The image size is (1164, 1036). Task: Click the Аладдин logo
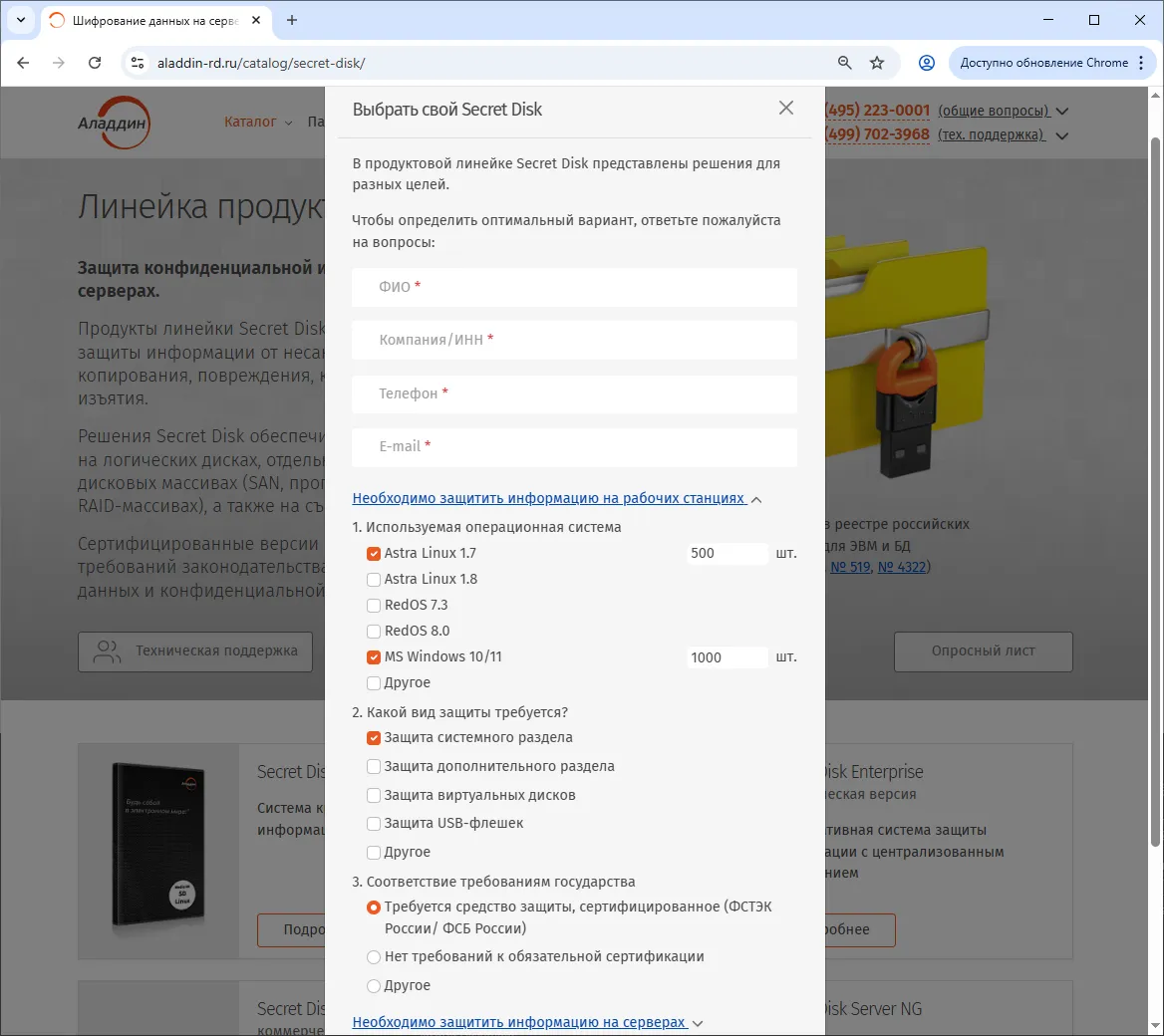click(115, 123)
